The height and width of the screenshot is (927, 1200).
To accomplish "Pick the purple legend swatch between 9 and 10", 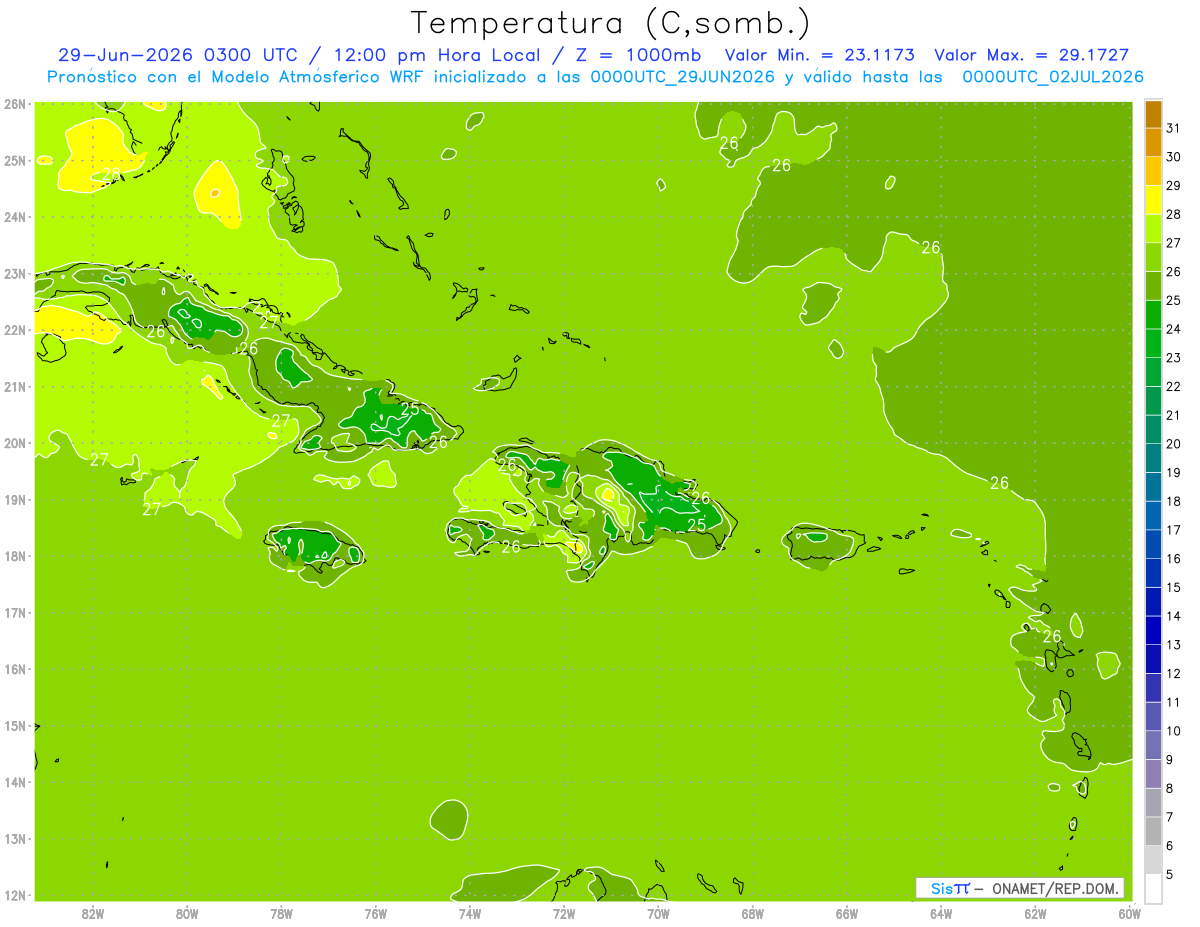I will [1153, 745].
